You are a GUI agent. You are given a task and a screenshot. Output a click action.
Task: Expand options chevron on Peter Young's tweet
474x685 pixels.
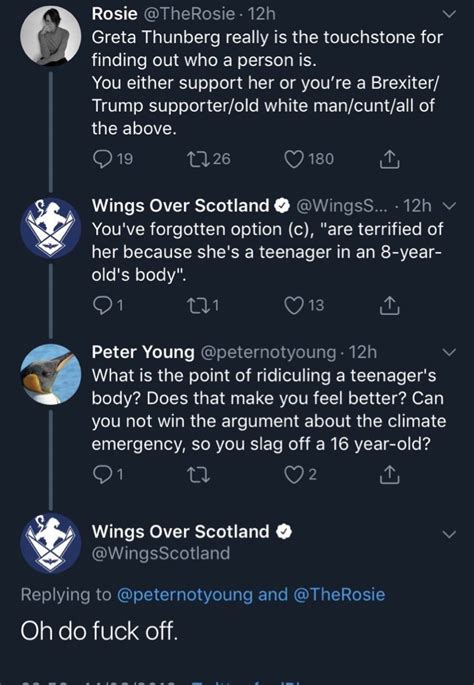click(449, 352)
